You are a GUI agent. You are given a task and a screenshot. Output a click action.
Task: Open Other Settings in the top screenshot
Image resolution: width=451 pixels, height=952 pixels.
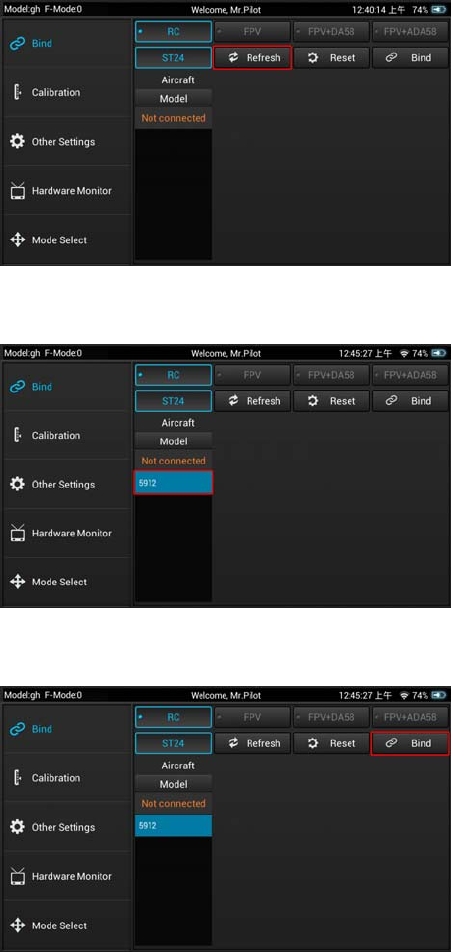point(66,141)
